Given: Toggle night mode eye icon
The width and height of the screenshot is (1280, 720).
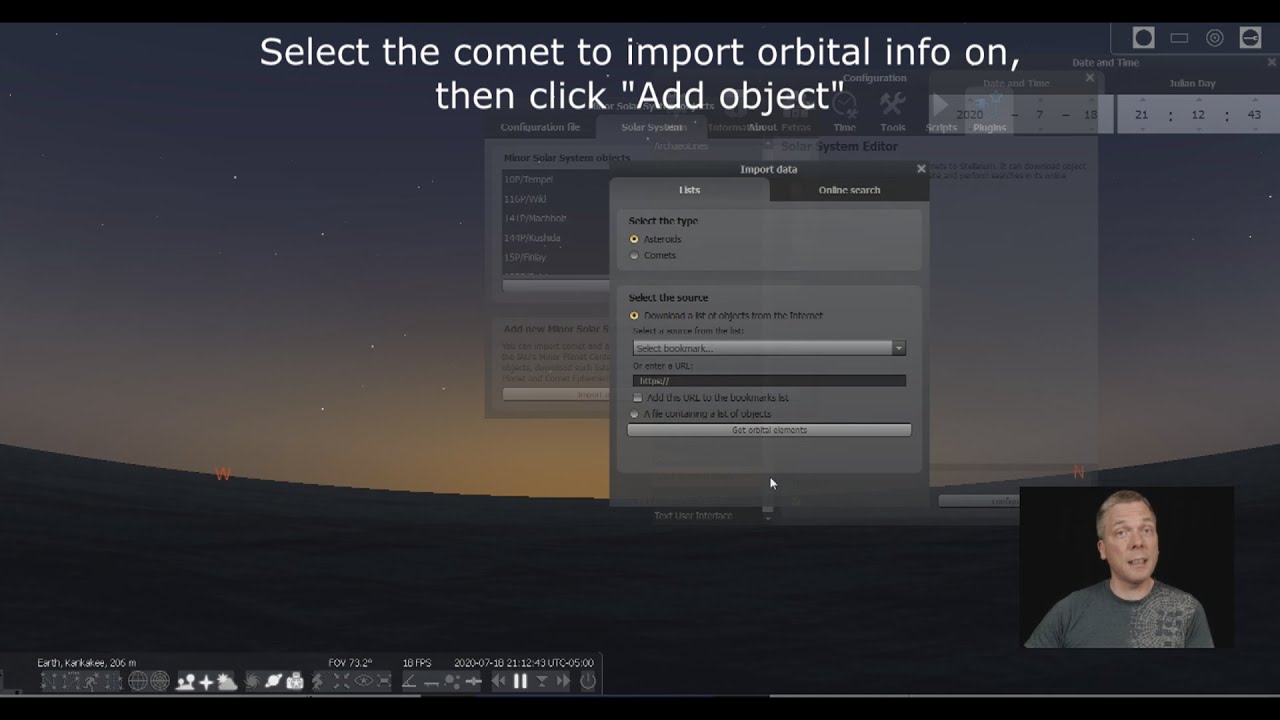Looking at the screenshot, I should tap(363, 681).
